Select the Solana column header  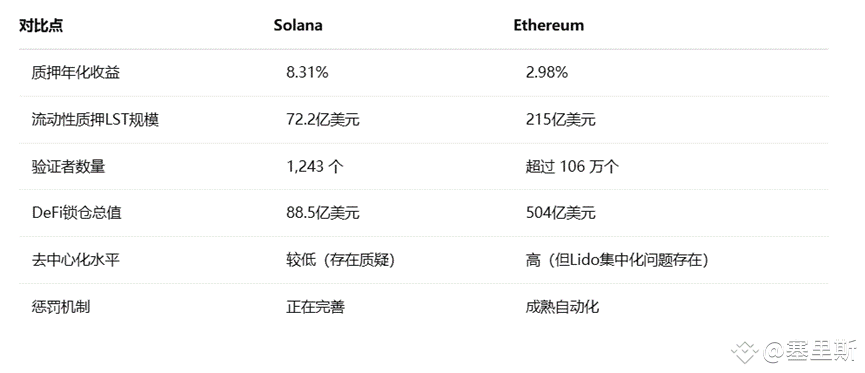pyautogui.click(x=298, y=25)
